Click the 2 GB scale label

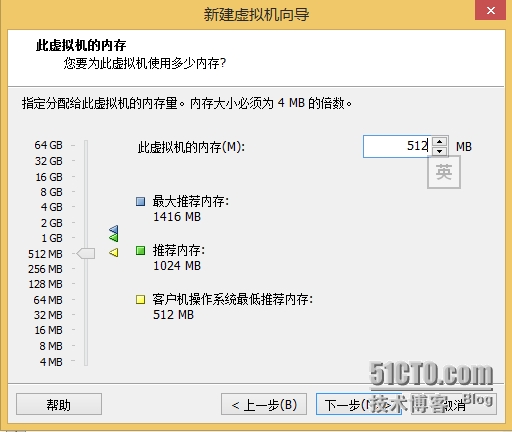tap(51, 223)
